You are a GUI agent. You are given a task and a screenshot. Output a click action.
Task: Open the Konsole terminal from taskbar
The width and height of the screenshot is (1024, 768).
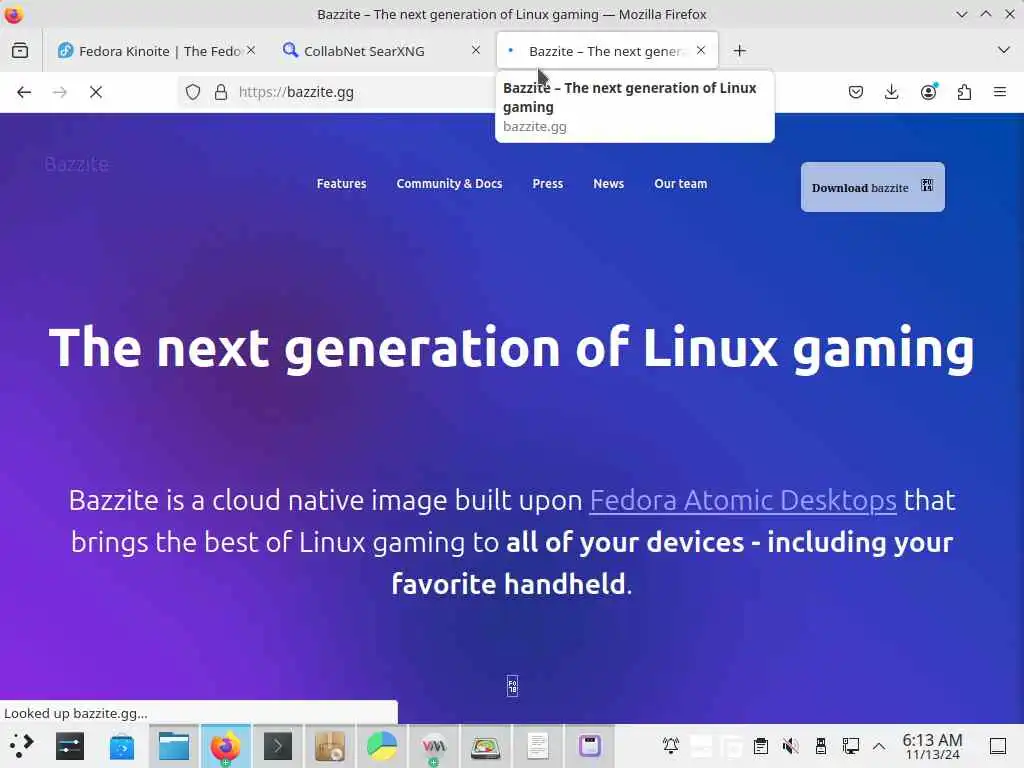pos(278,746)
